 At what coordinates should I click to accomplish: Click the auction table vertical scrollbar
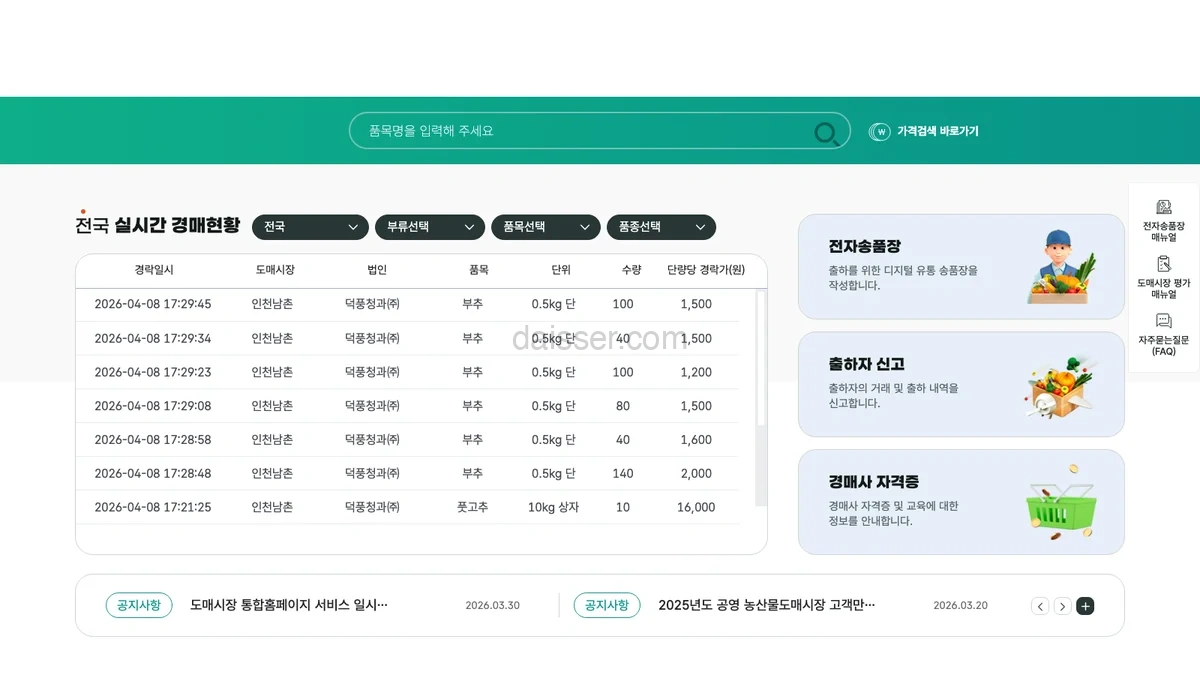point(760,398)
